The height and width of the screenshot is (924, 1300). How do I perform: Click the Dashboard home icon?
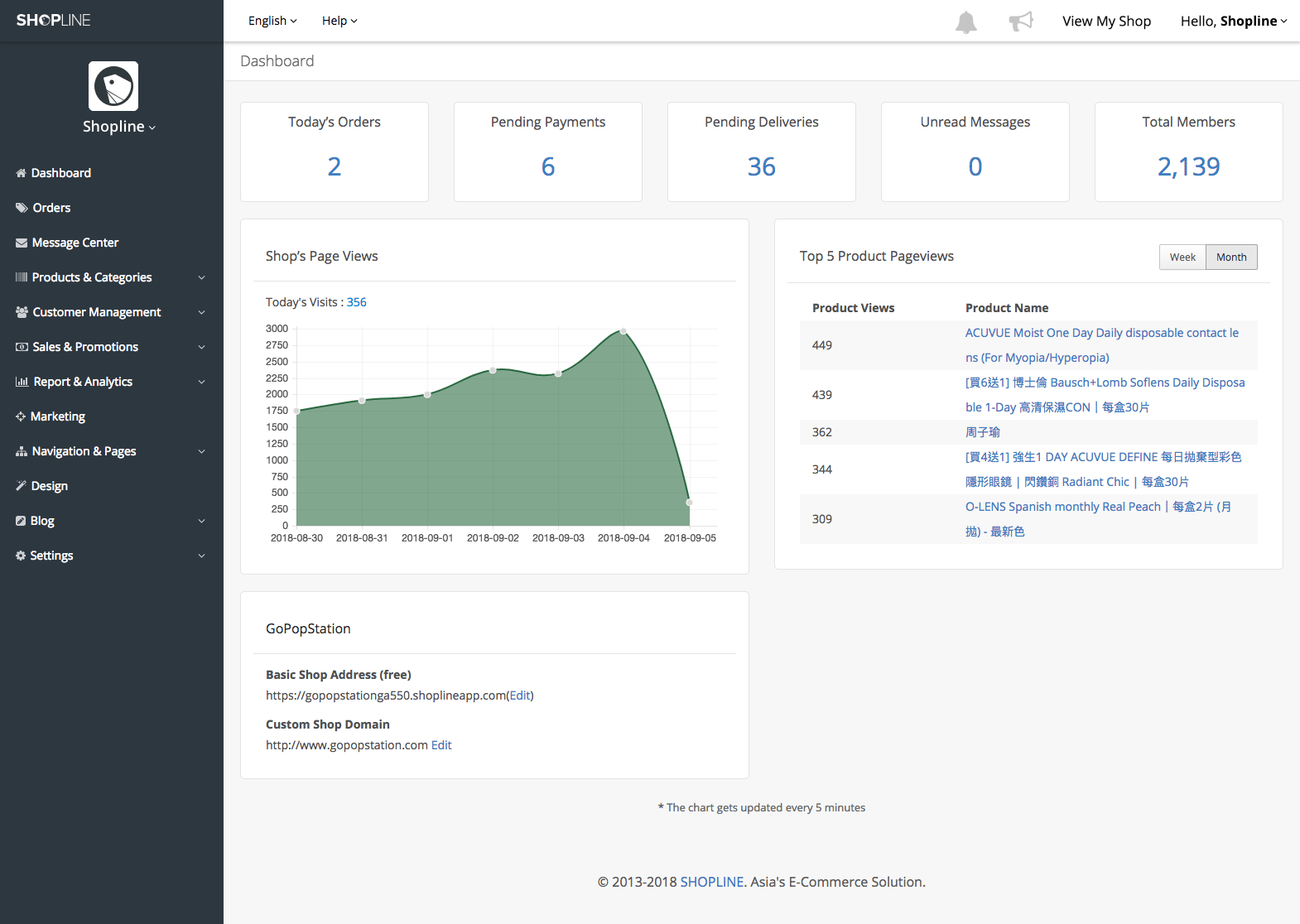coord(21,173)
